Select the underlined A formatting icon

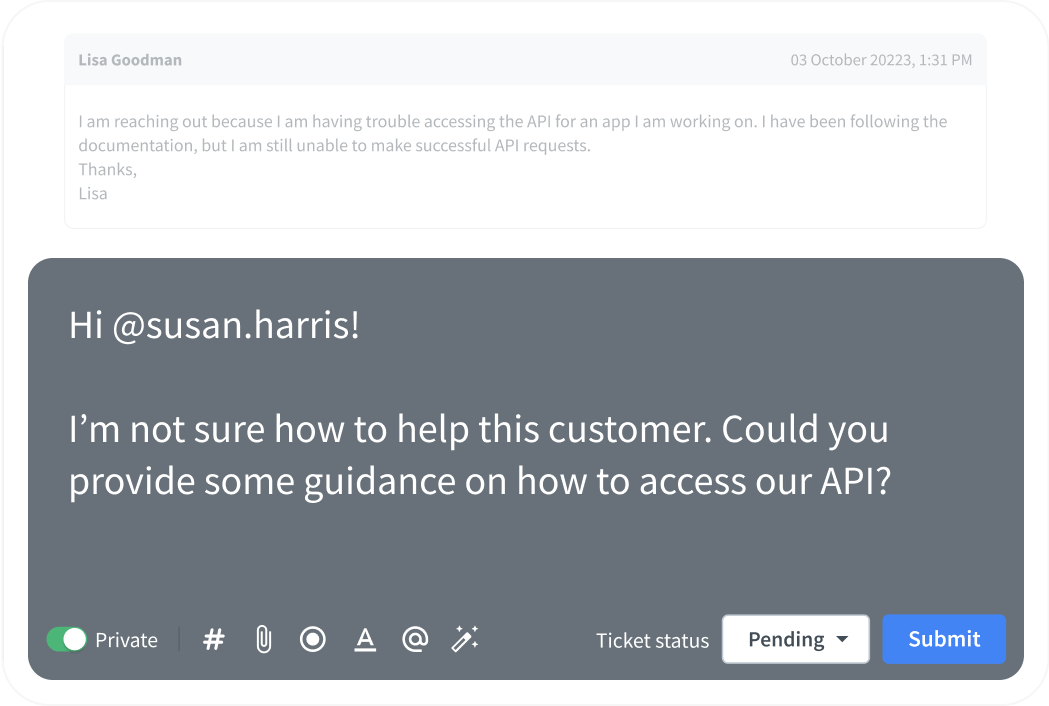(365, 639)
